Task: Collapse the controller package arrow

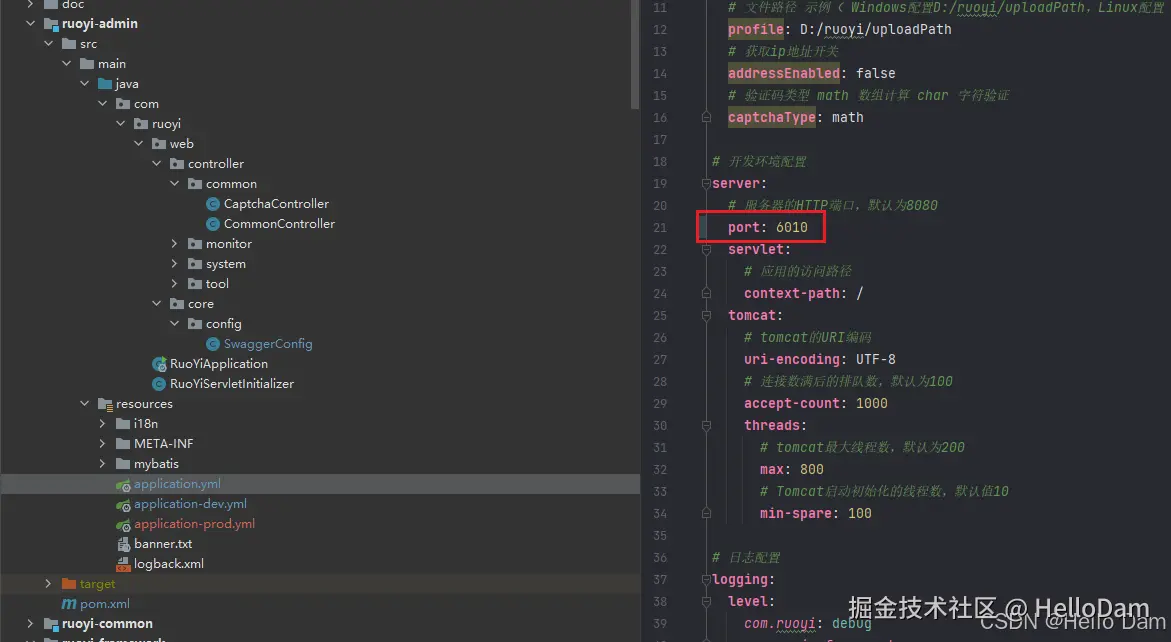Action: point(157,163)
